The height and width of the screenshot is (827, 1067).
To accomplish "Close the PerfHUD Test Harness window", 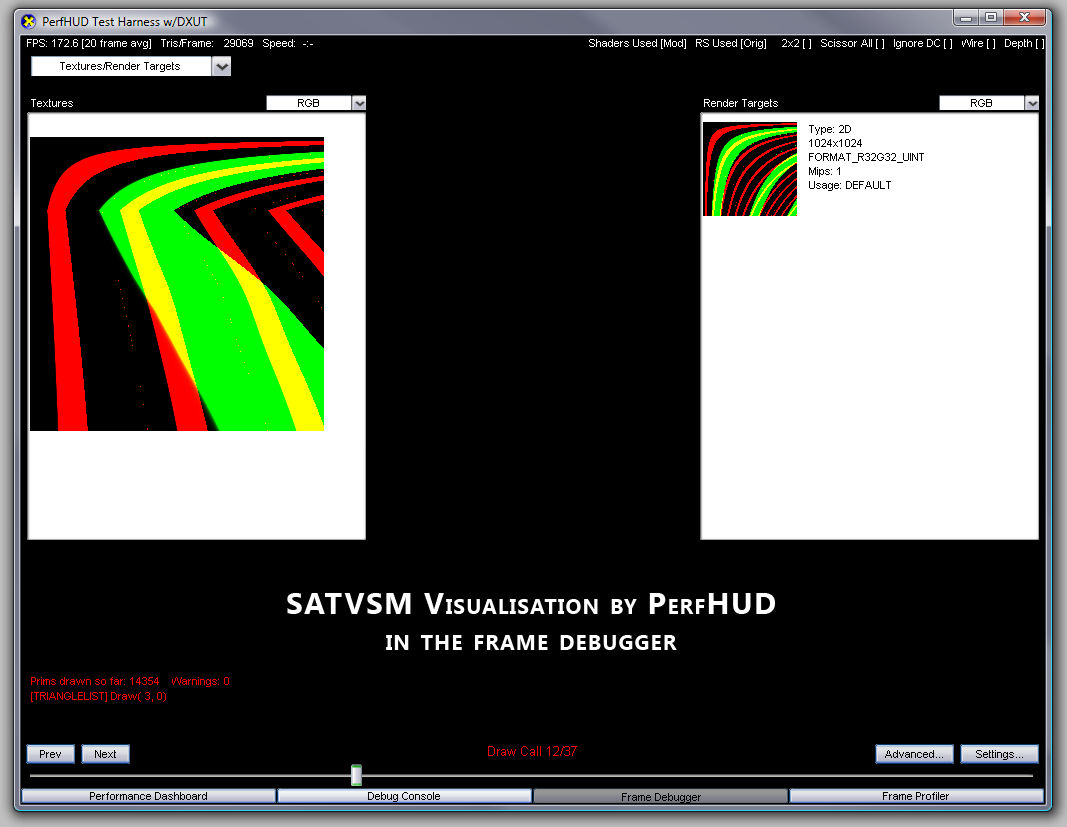I will [x=1025, y=18].
